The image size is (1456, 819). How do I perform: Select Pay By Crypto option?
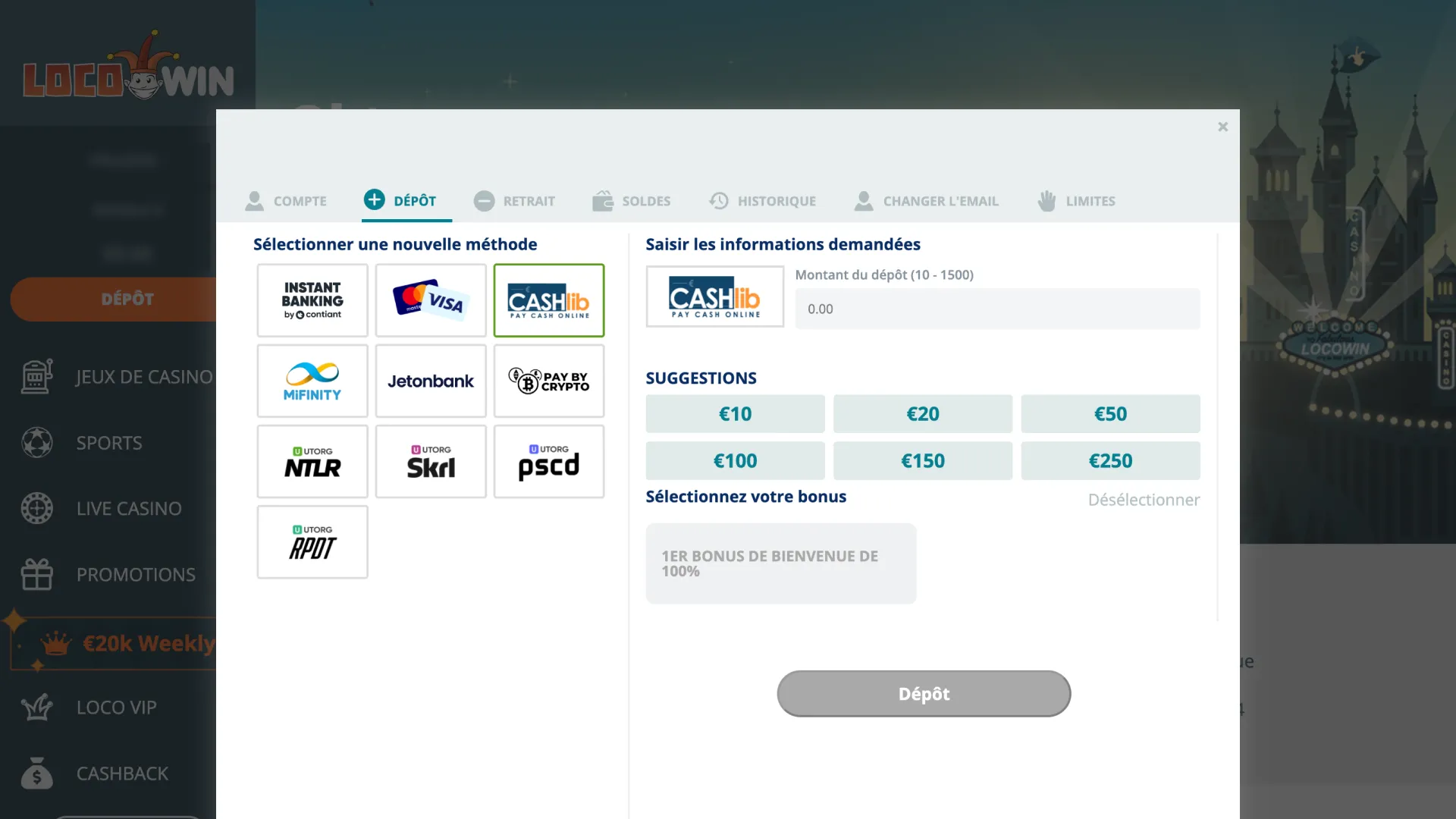548,381
